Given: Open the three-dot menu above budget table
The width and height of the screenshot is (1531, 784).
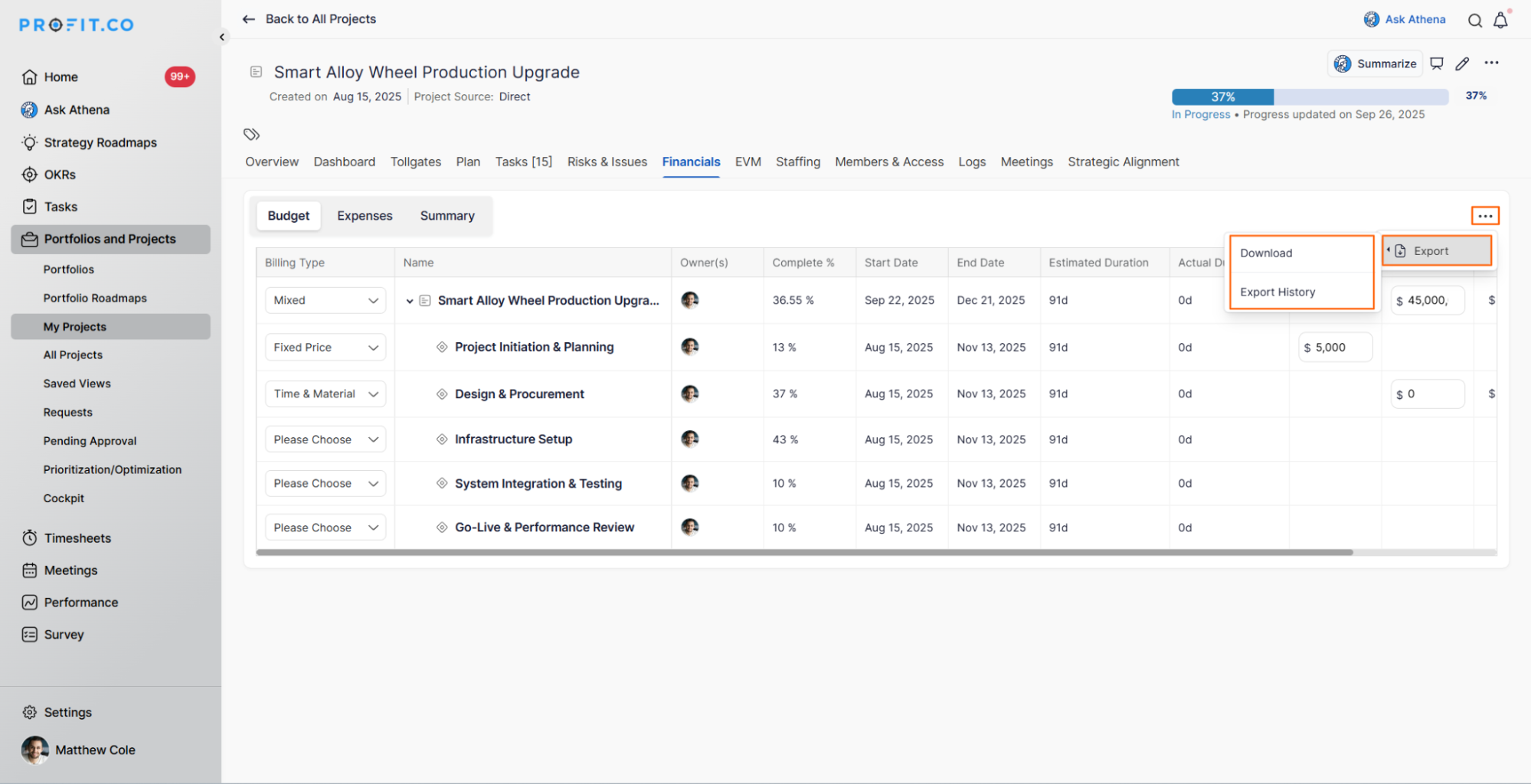Looking at the screenshot, I should (1484, 216).
